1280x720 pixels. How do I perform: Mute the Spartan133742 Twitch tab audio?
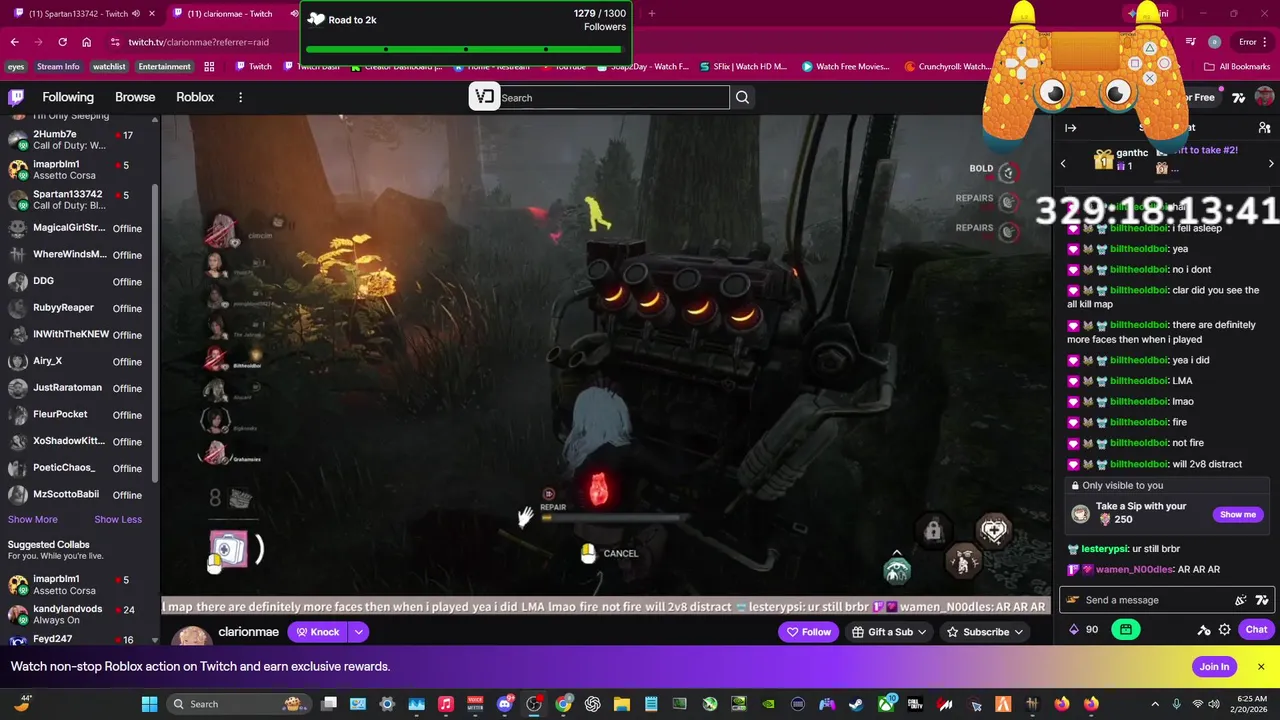click(135, 13)
